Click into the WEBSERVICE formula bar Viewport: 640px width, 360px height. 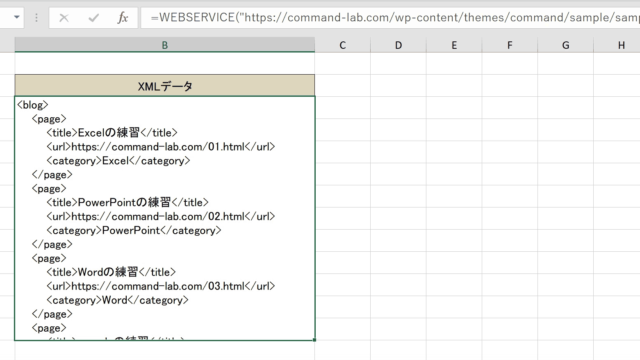(390, 18)
